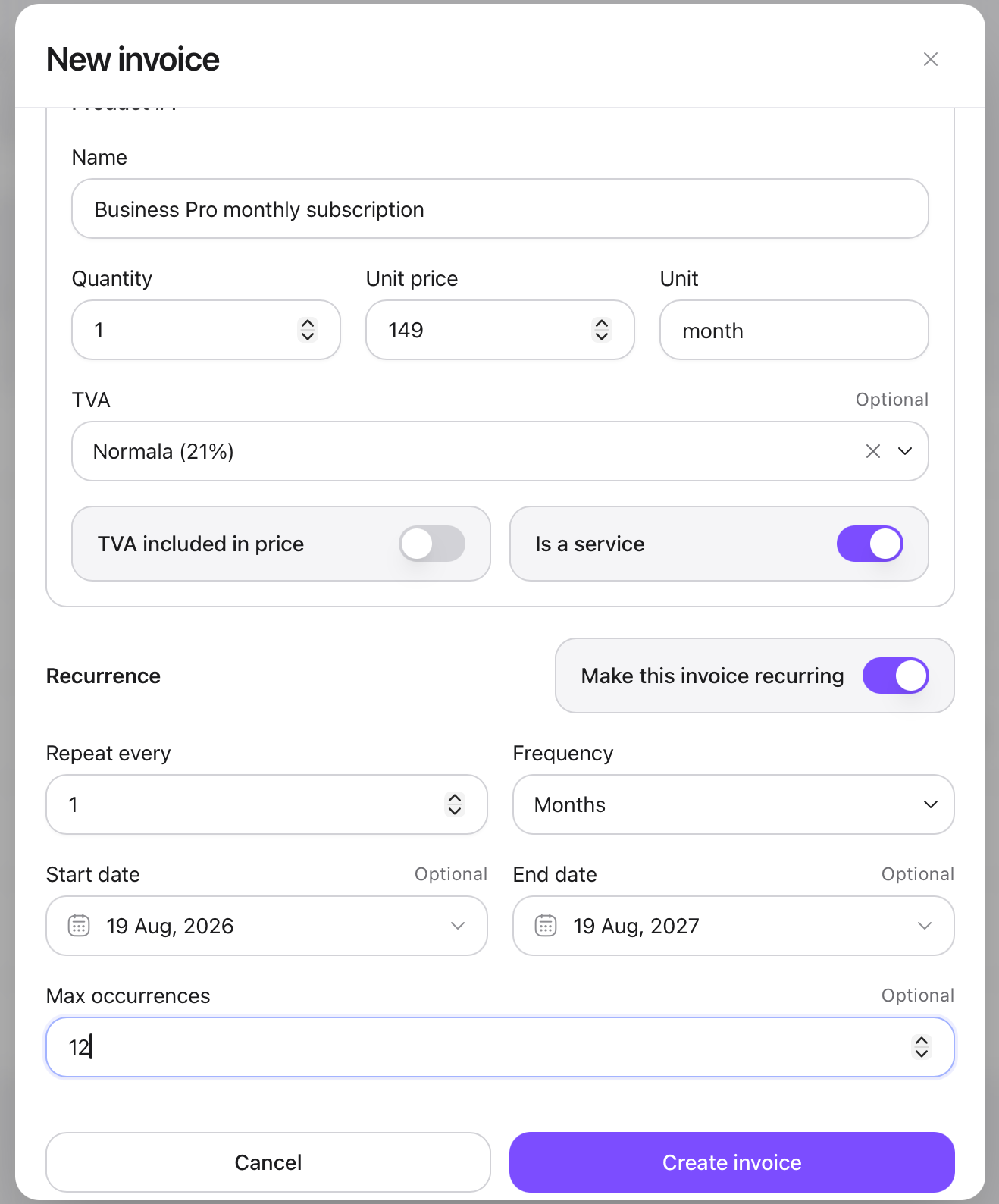Cancel the new invoice

click(x=268, y=1162)
